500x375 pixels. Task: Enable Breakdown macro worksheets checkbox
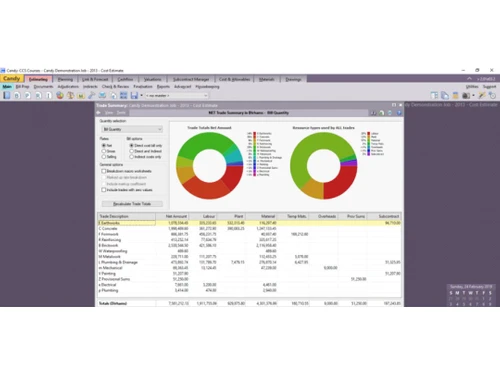point(104,171)
